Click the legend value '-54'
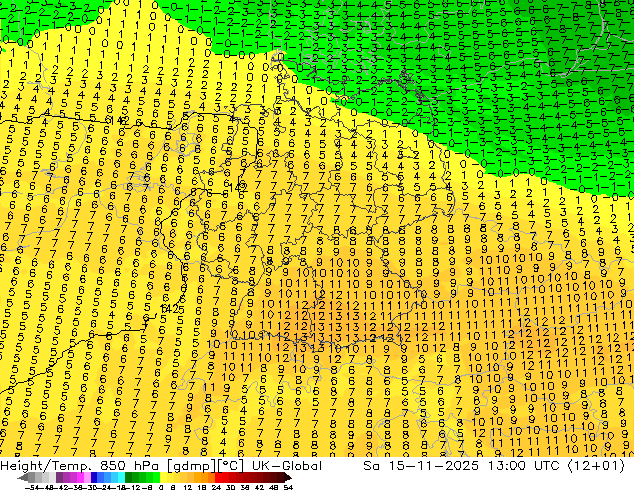634x490 pixels. [32, 488]
